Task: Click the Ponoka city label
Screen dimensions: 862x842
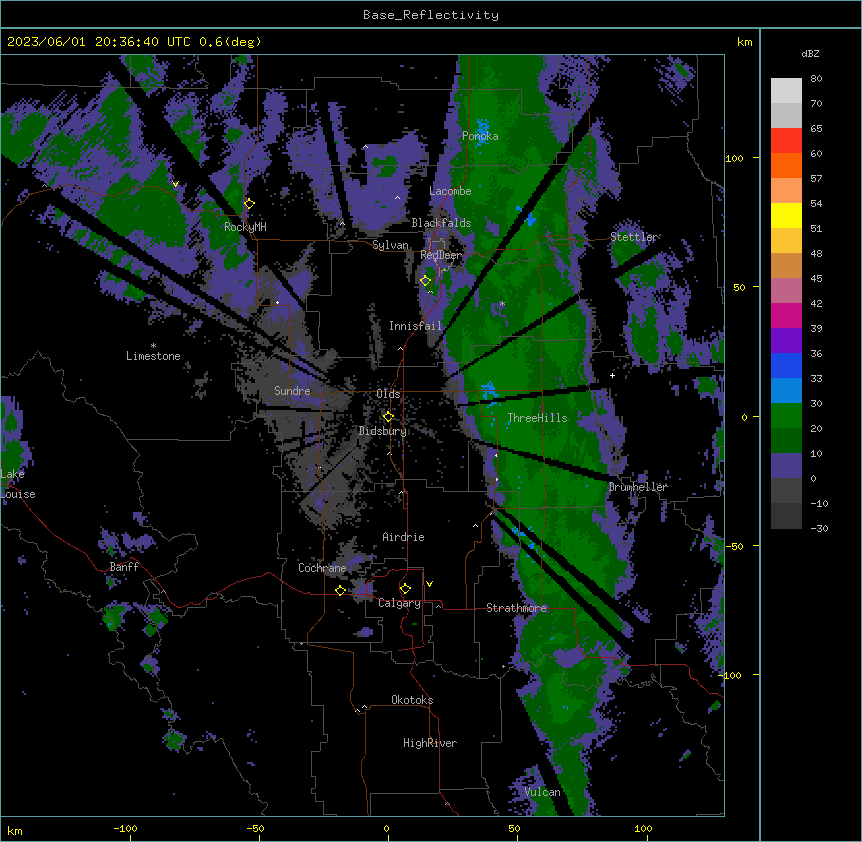Action: coord(480,136)
